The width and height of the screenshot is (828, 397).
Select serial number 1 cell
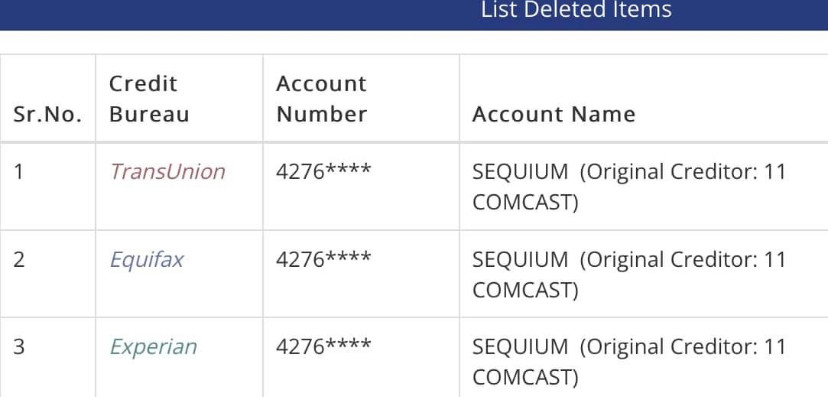(18, 172)
